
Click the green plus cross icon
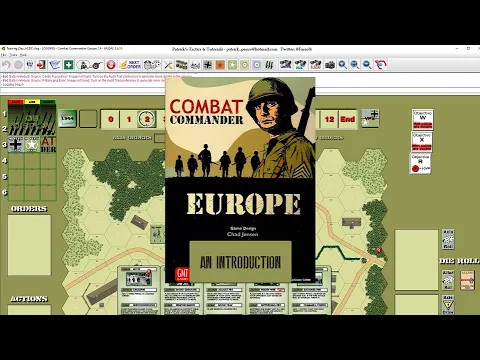[x=68, y=65]
